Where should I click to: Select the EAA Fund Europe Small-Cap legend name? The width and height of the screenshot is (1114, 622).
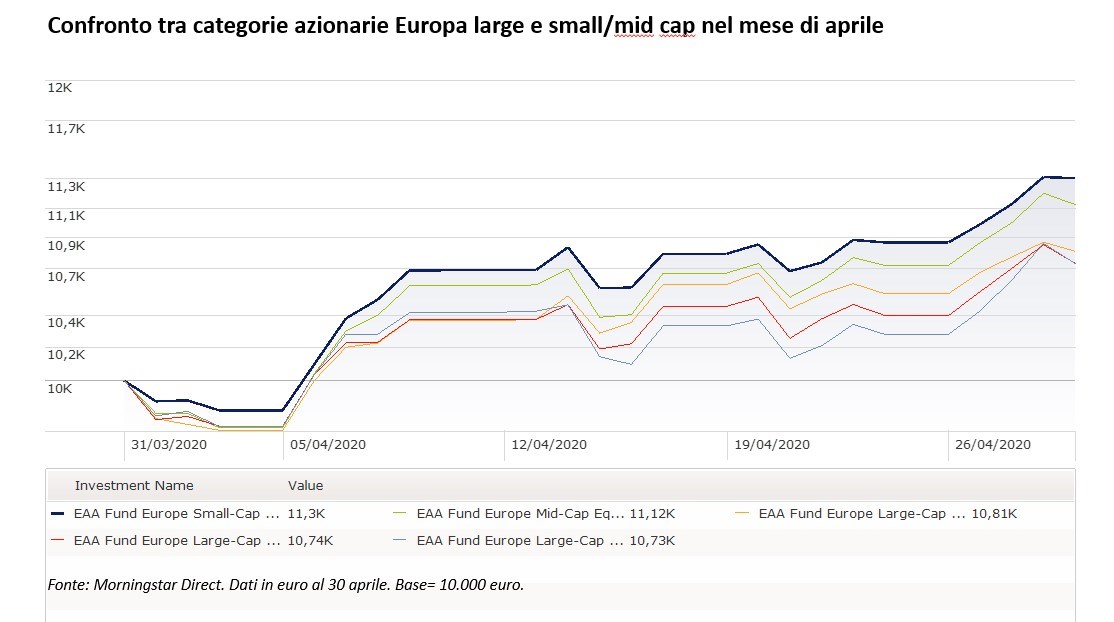pyautogui.click(x=177, y=514)
